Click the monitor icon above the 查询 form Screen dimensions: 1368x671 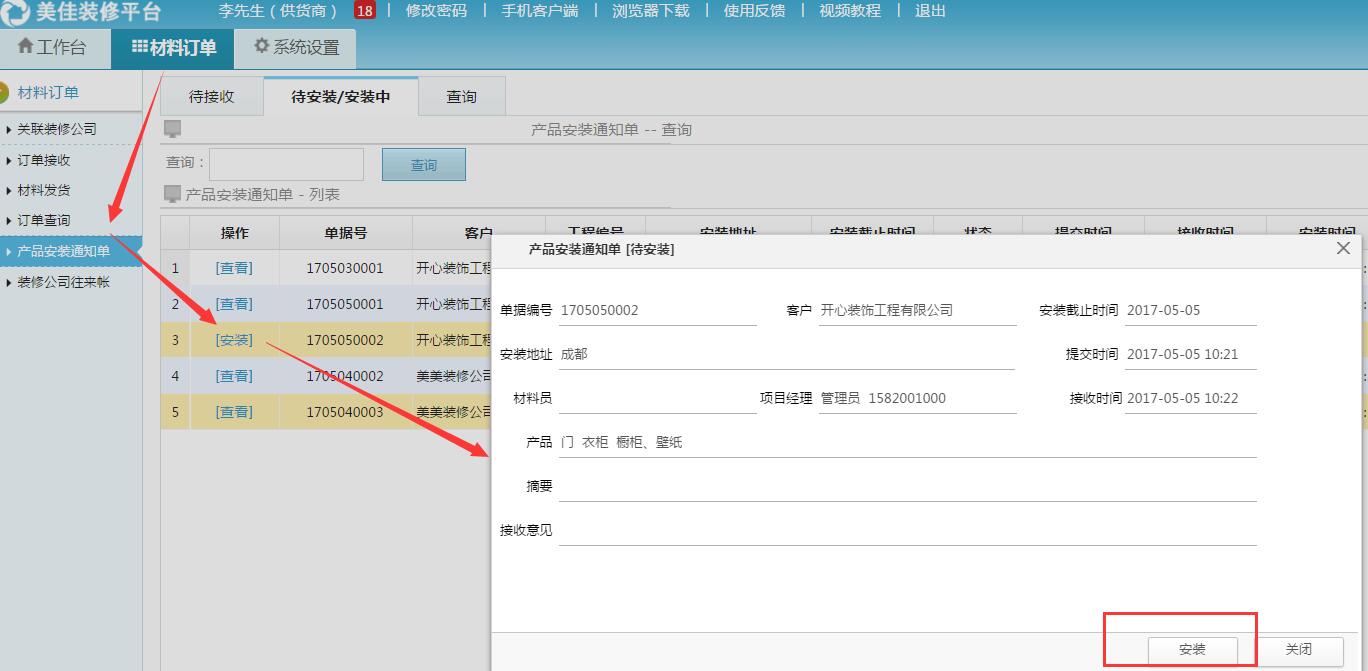point(174,128)
